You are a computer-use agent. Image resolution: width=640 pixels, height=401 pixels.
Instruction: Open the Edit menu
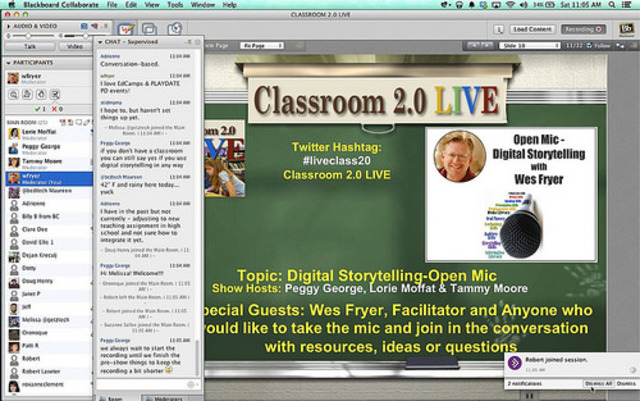(131, 5)
